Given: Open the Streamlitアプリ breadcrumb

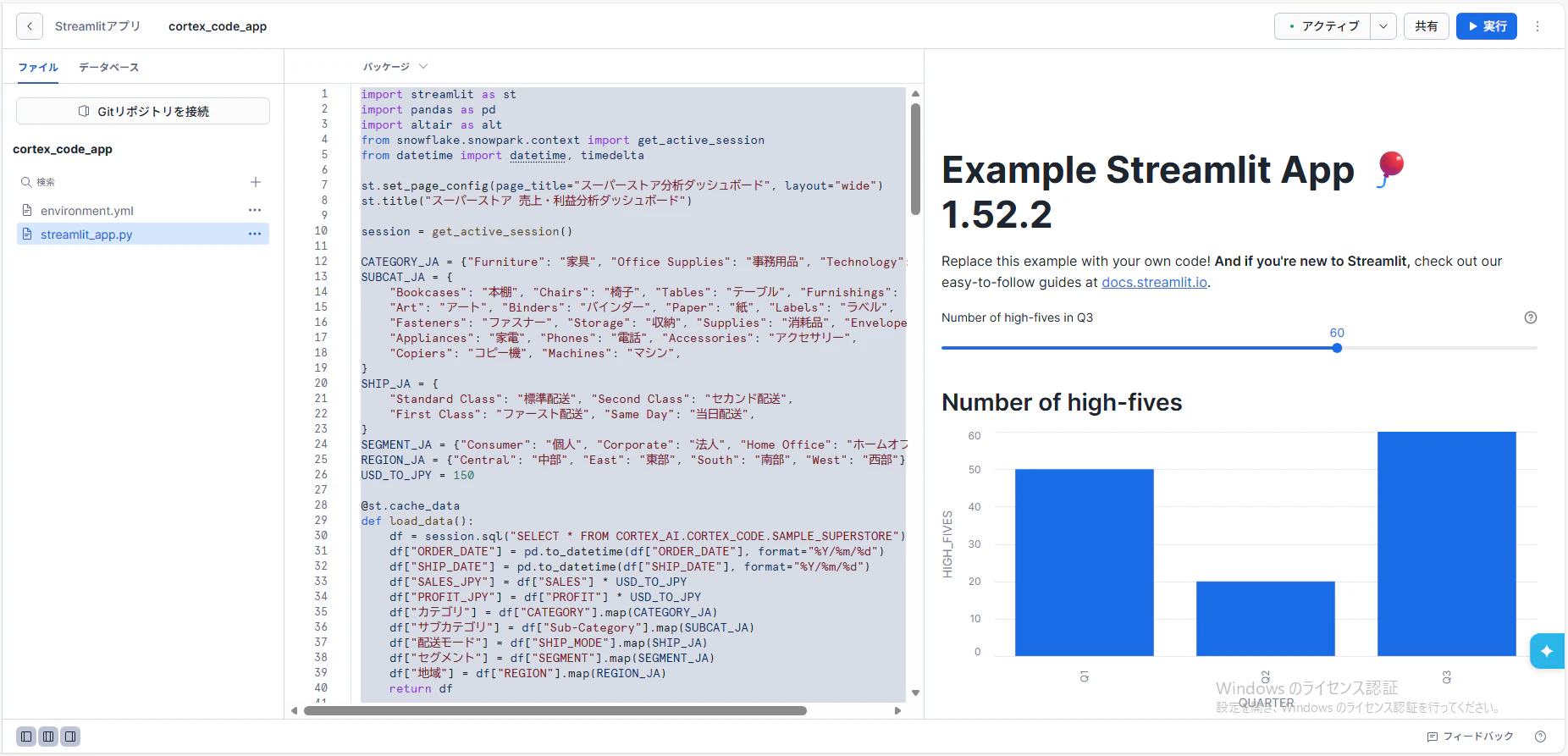Looking at the screenshot, I should pyautogui.click(x=97, y=26).
